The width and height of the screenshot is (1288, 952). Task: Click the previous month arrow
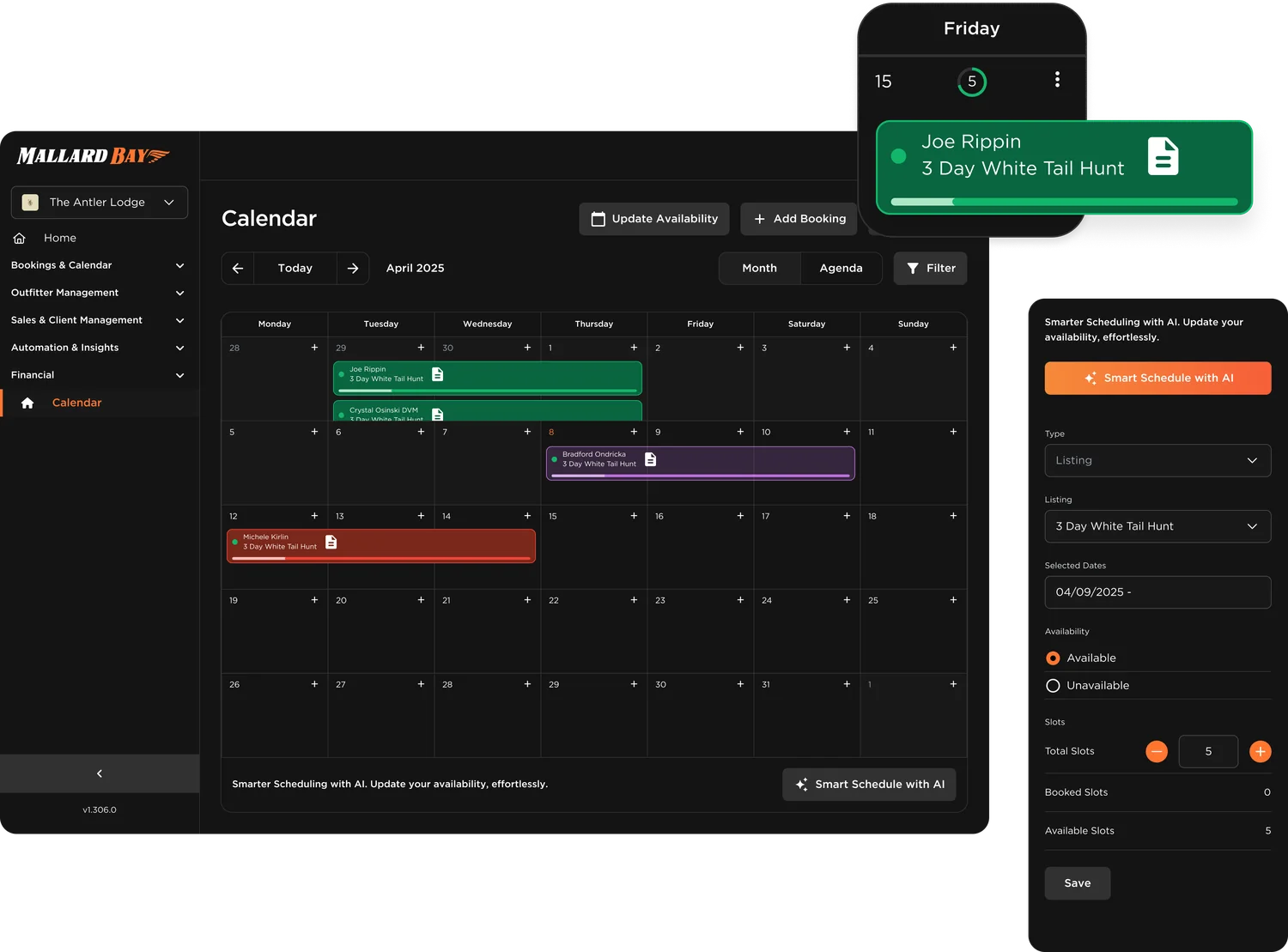[x=238, y=268]
